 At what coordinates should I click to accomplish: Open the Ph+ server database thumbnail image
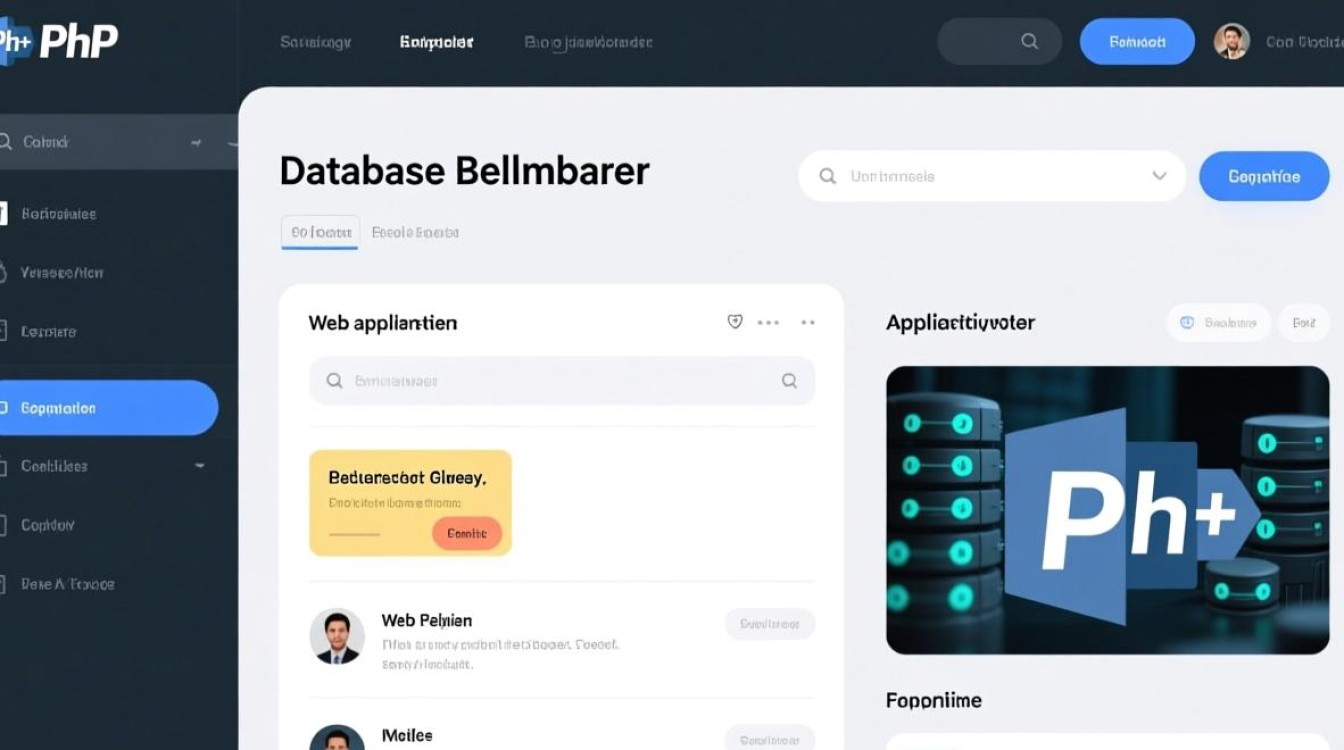(1107, 510)
